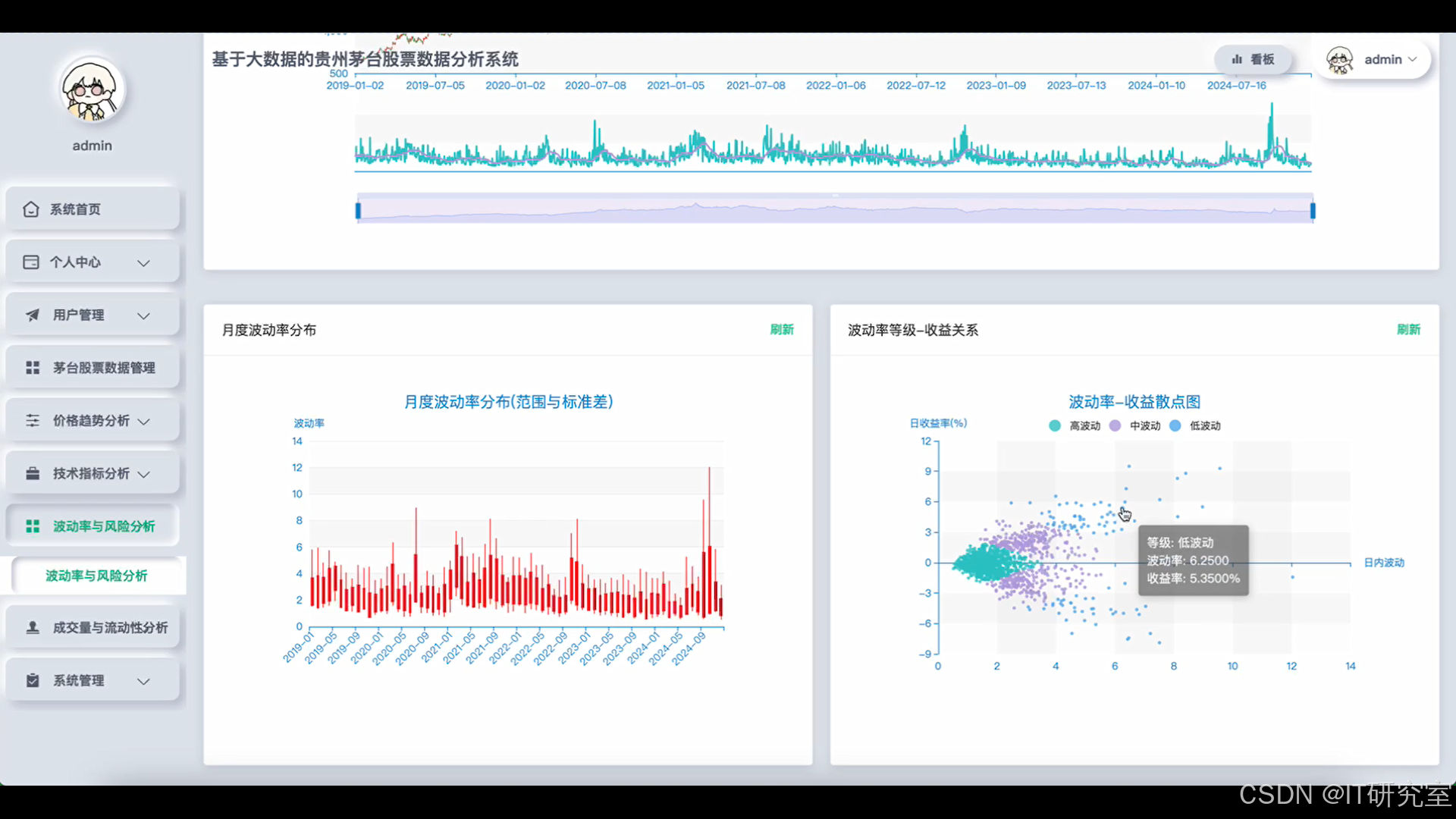Click the large admin avatar in sidebar
This screenshot has height=819, width=1456.
coord(93,90)
